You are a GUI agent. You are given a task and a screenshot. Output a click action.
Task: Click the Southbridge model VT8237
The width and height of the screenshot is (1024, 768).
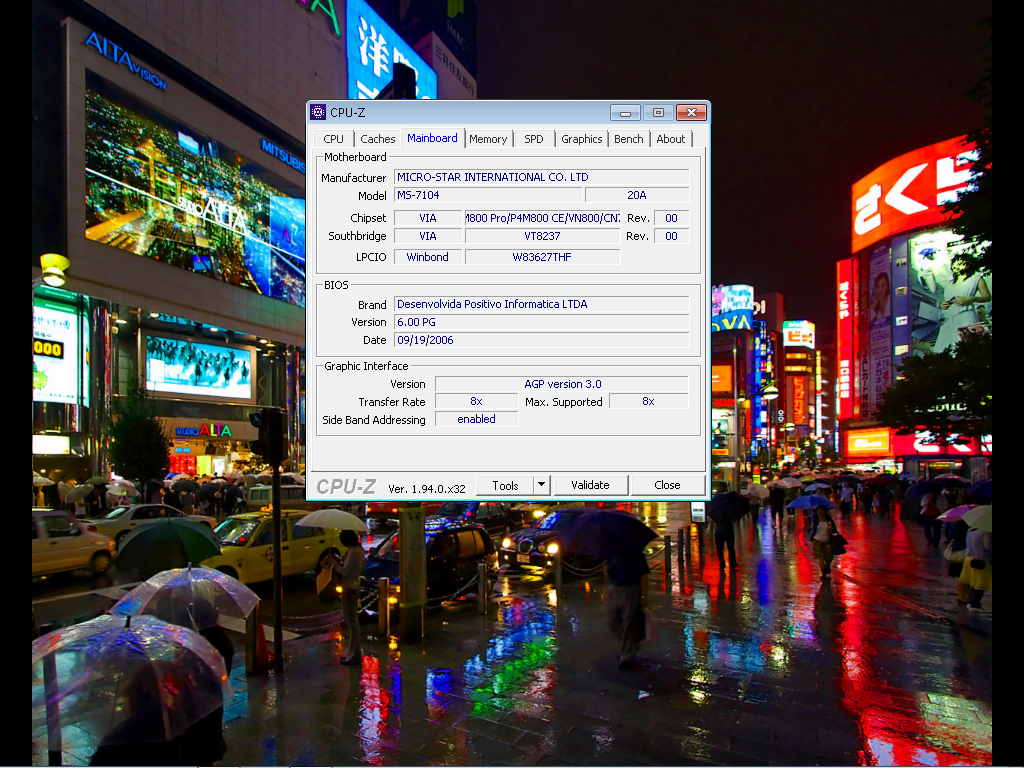(x=542, y=236)
